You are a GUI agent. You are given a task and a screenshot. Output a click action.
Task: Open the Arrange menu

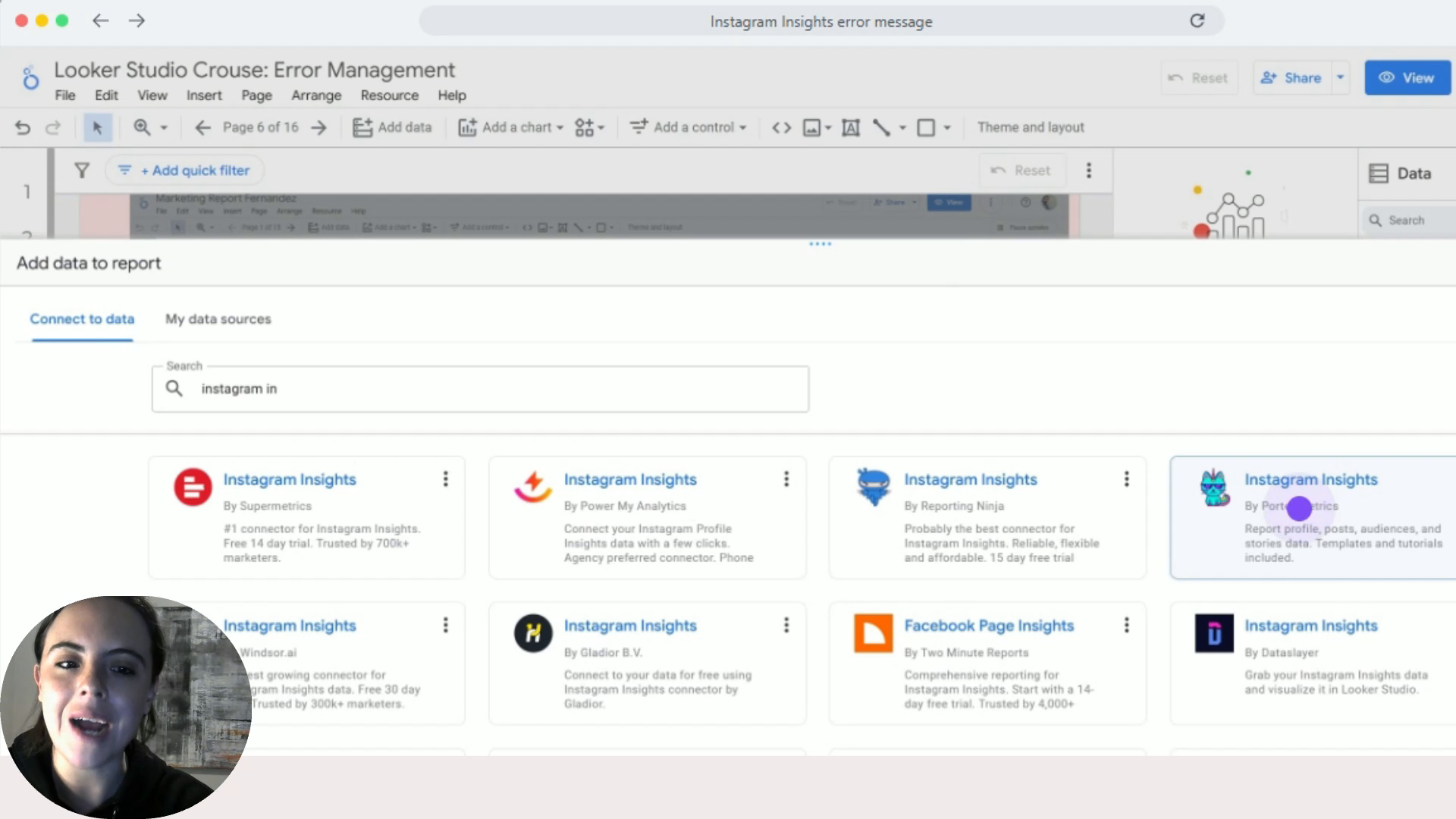tap(316, 96)
